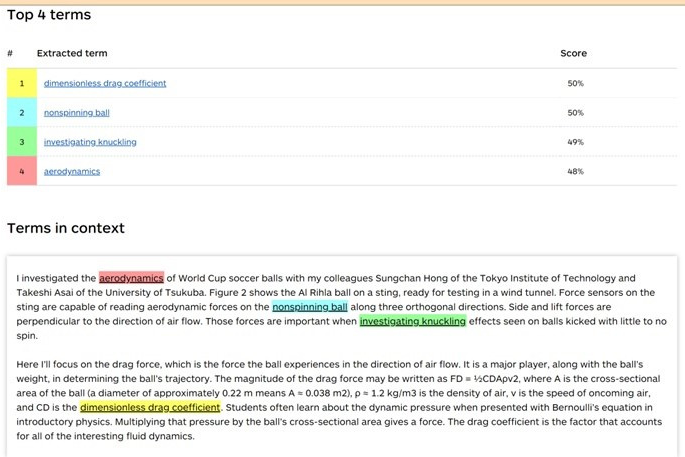685x457 pixels.
Task: Click the Terms in context heading
Action: coord(66,228)
